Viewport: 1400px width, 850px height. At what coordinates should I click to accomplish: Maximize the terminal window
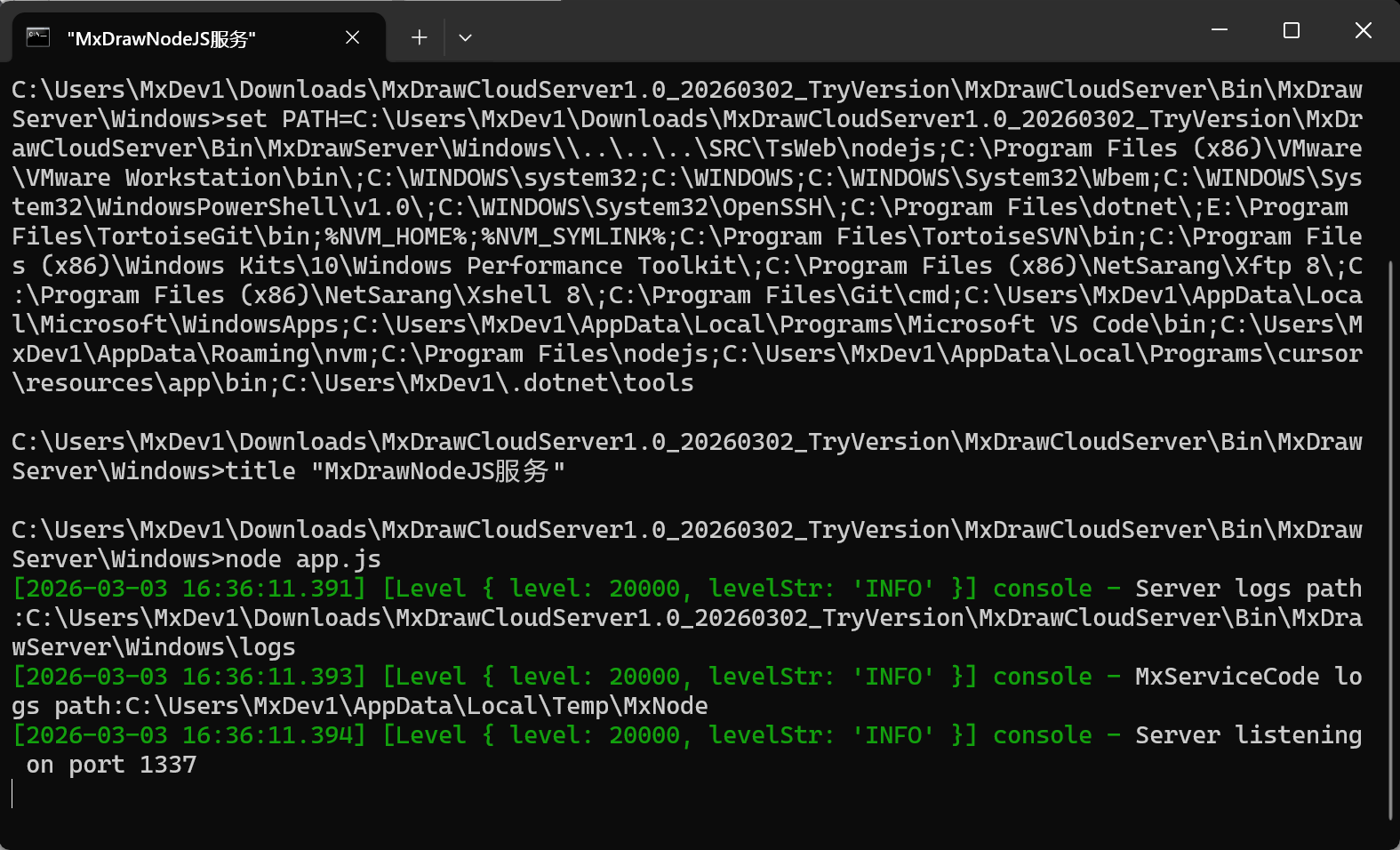[x=1292, y=30]
